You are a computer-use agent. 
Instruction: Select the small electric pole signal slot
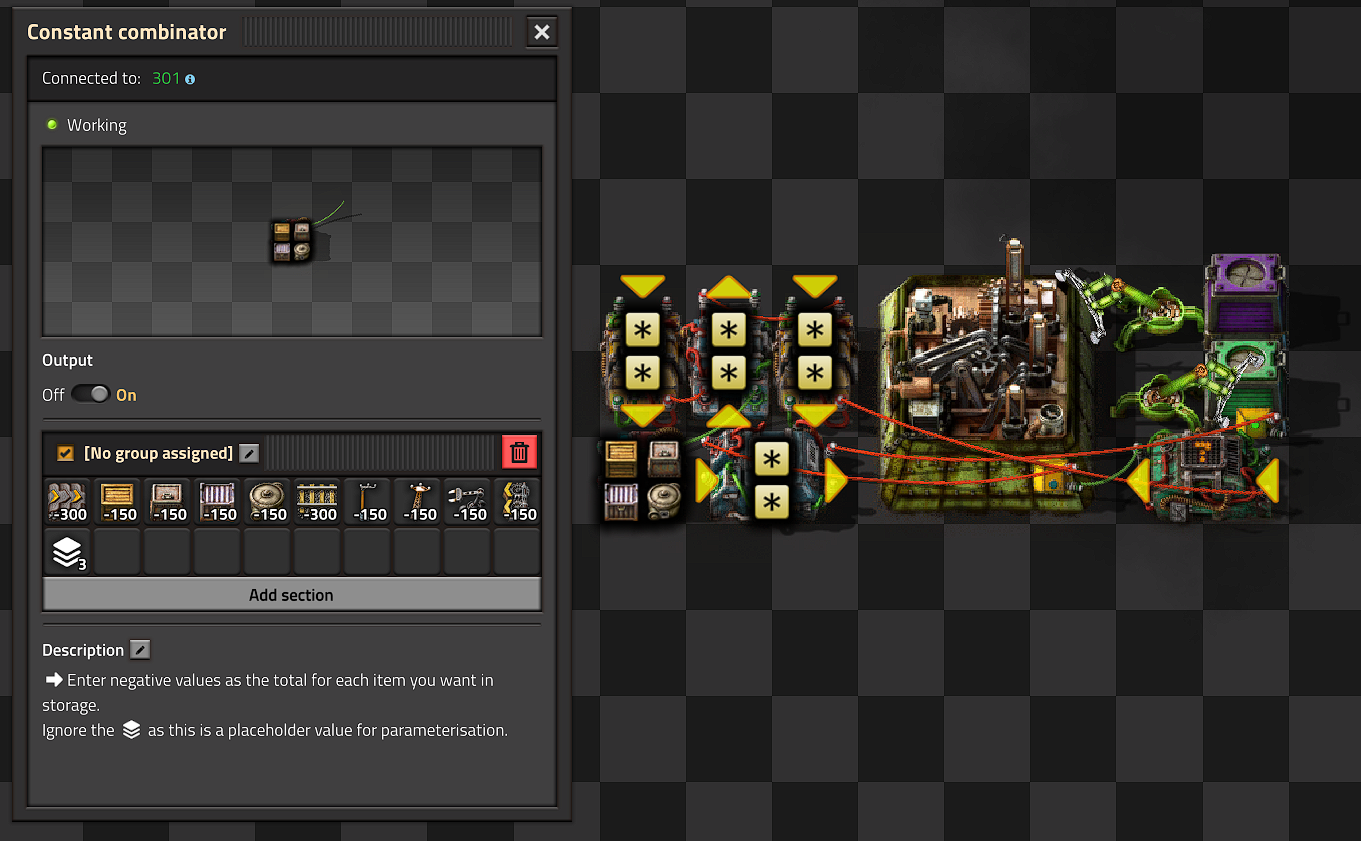coord(368,501)
